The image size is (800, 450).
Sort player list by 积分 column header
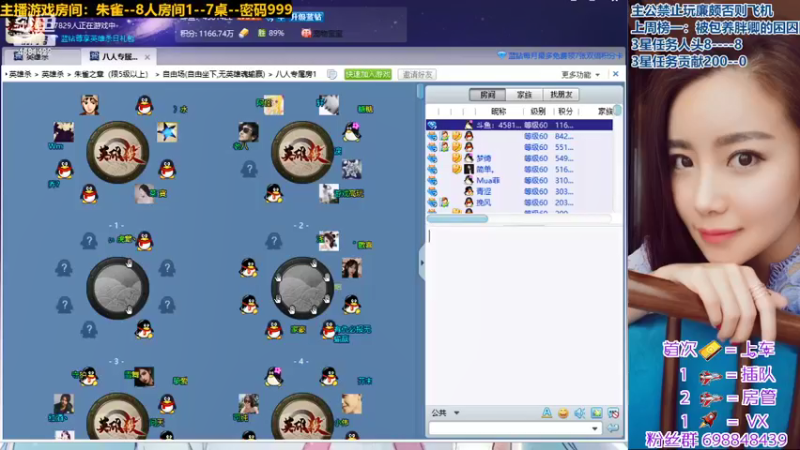(x=565, y=111)
